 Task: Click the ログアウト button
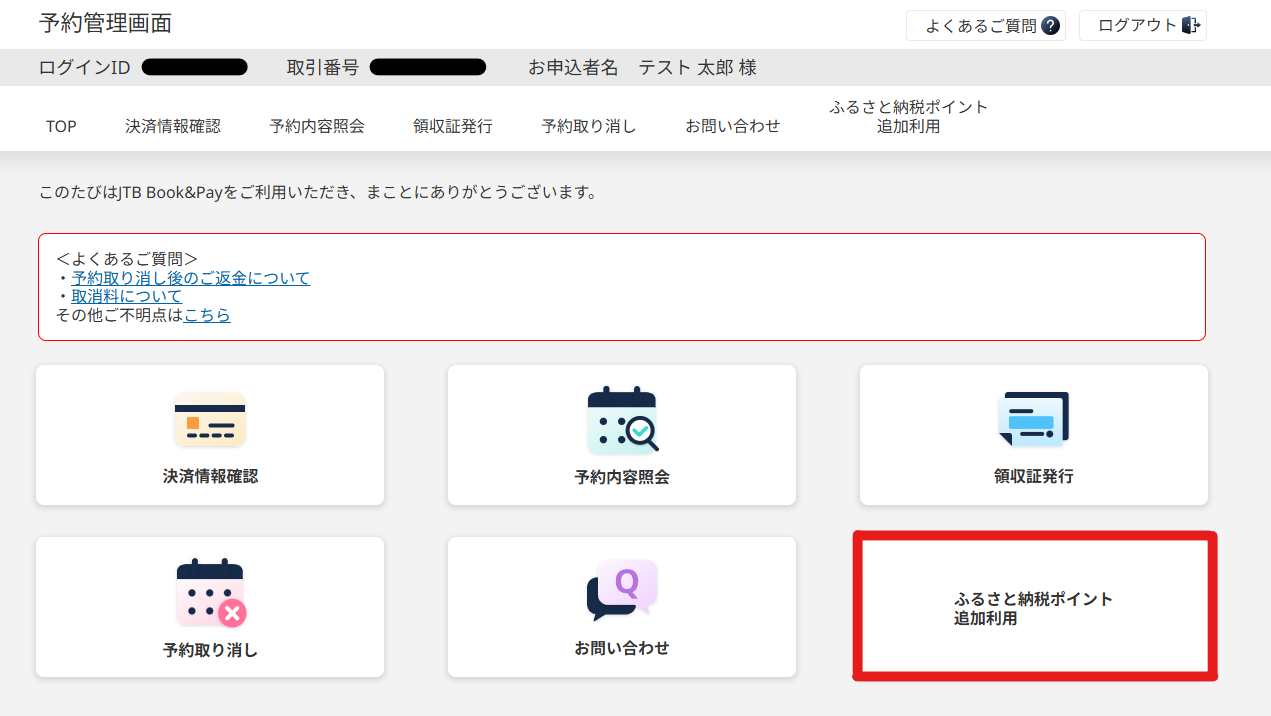1143,25
